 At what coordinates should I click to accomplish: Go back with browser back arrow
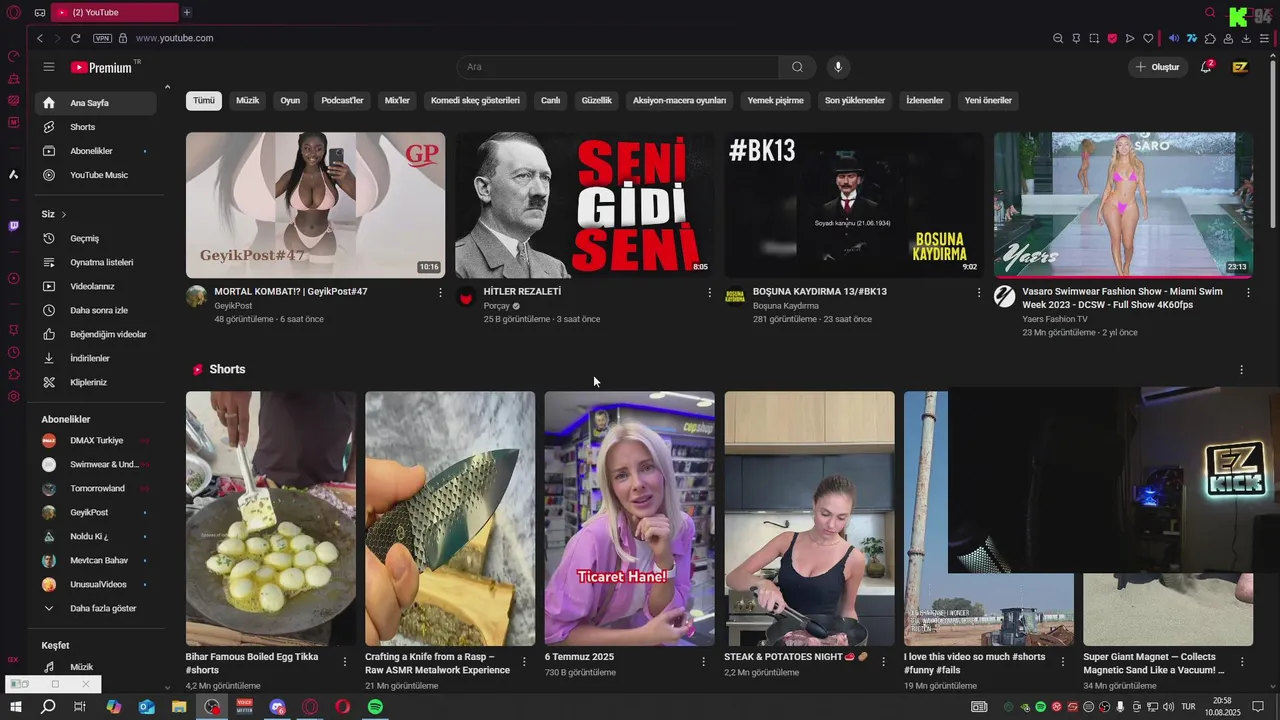(40, 38)
